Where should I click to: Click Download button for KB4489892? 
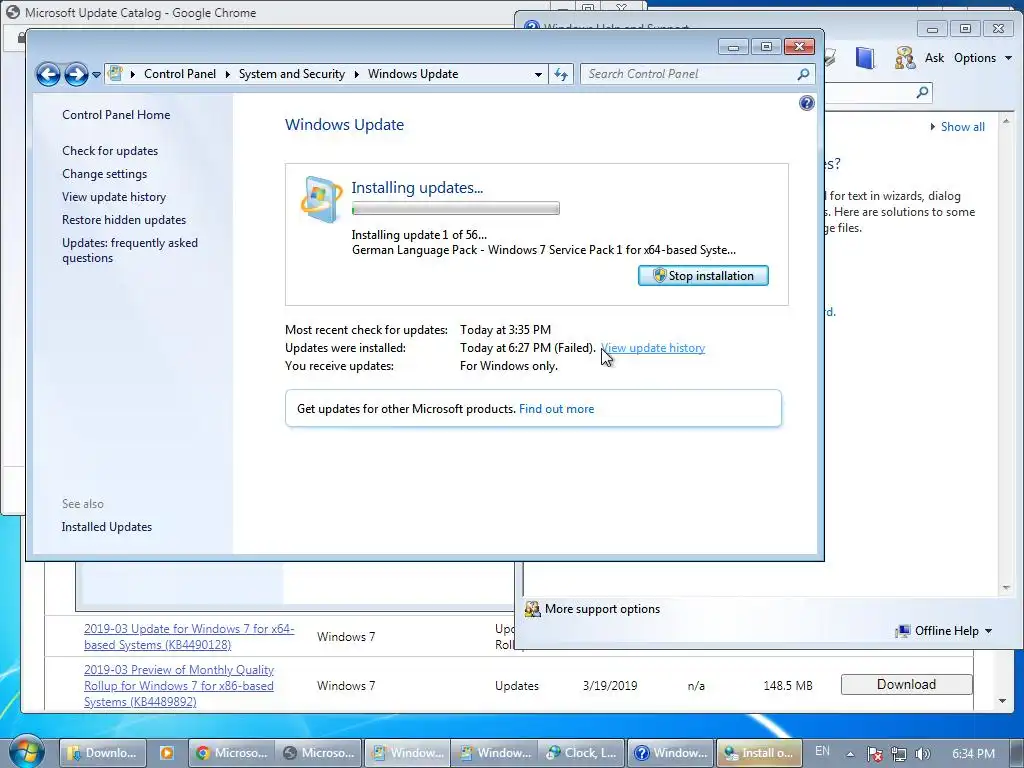[906, 684]
